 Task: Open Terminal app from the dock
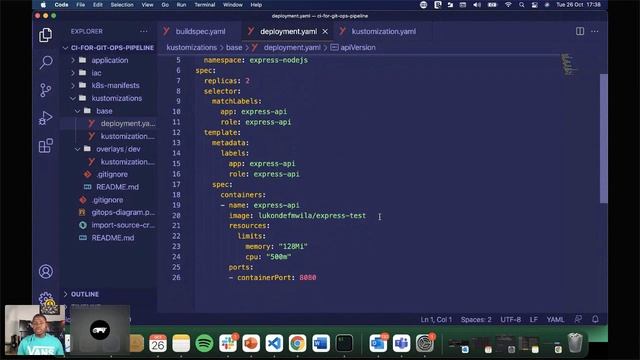click(x=344, y=343)
